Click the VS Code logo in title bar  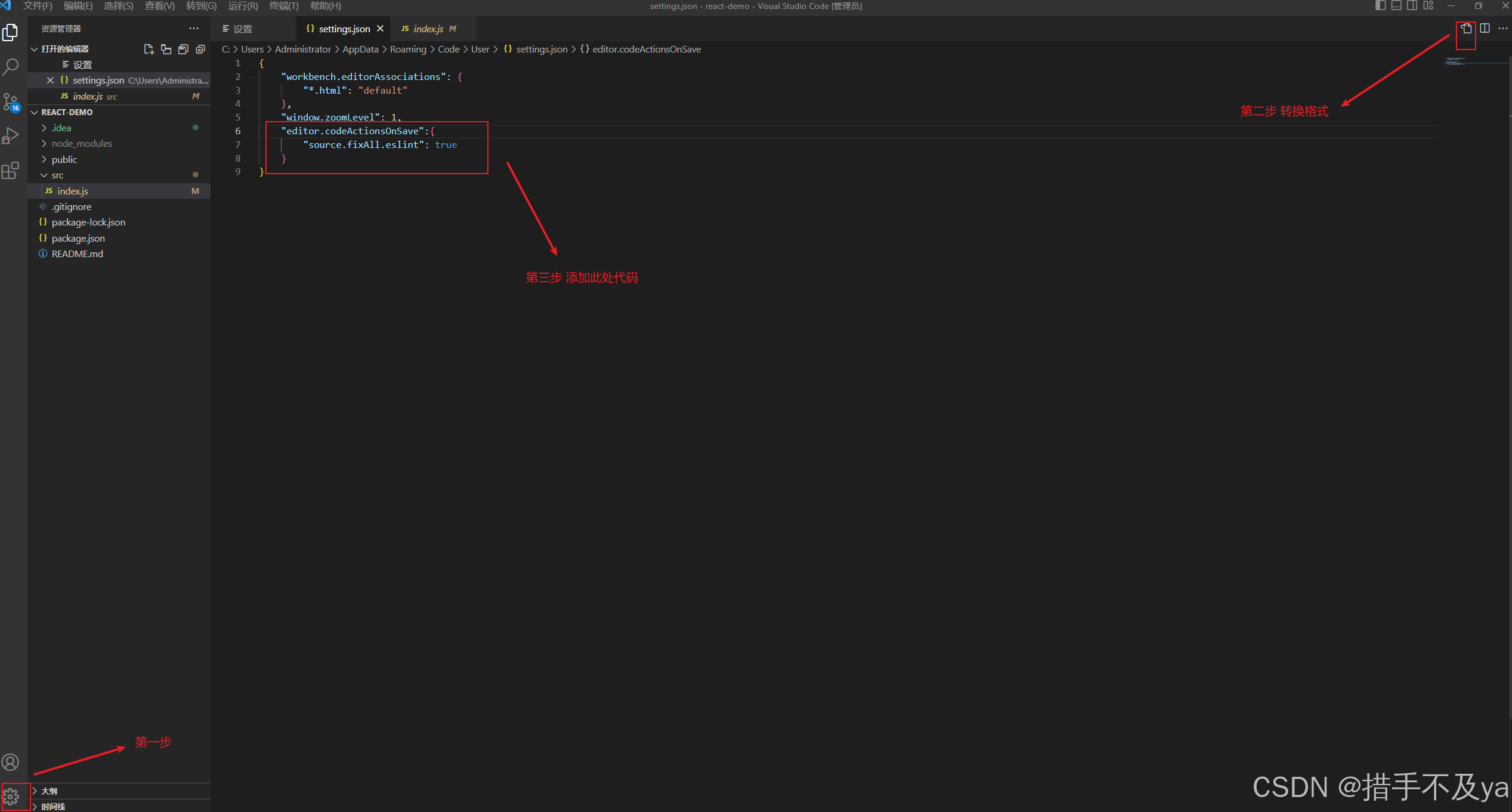click(6, 6)
